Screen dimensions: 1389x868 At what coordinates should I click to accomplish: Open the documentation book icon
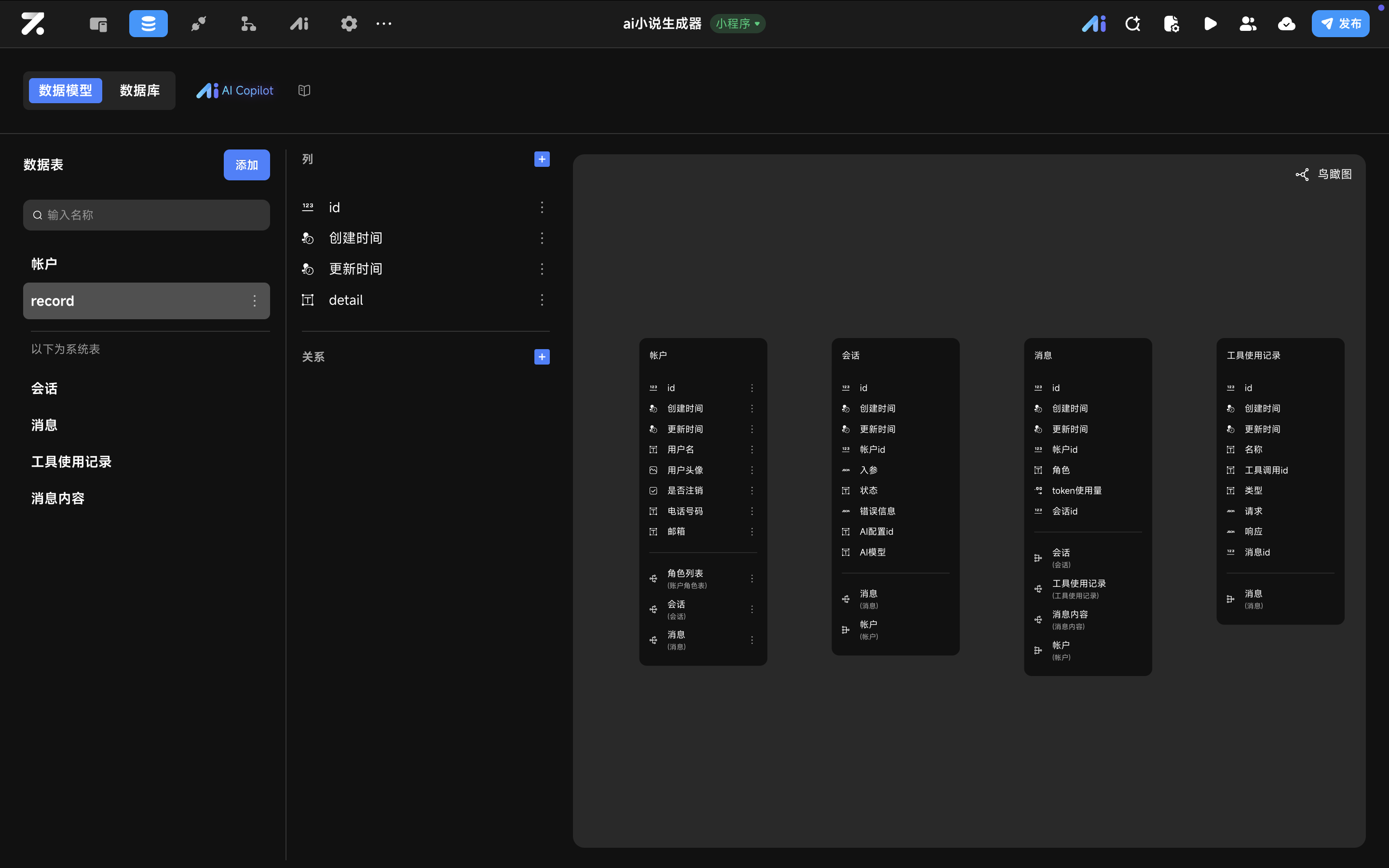(x=304, y=91)
